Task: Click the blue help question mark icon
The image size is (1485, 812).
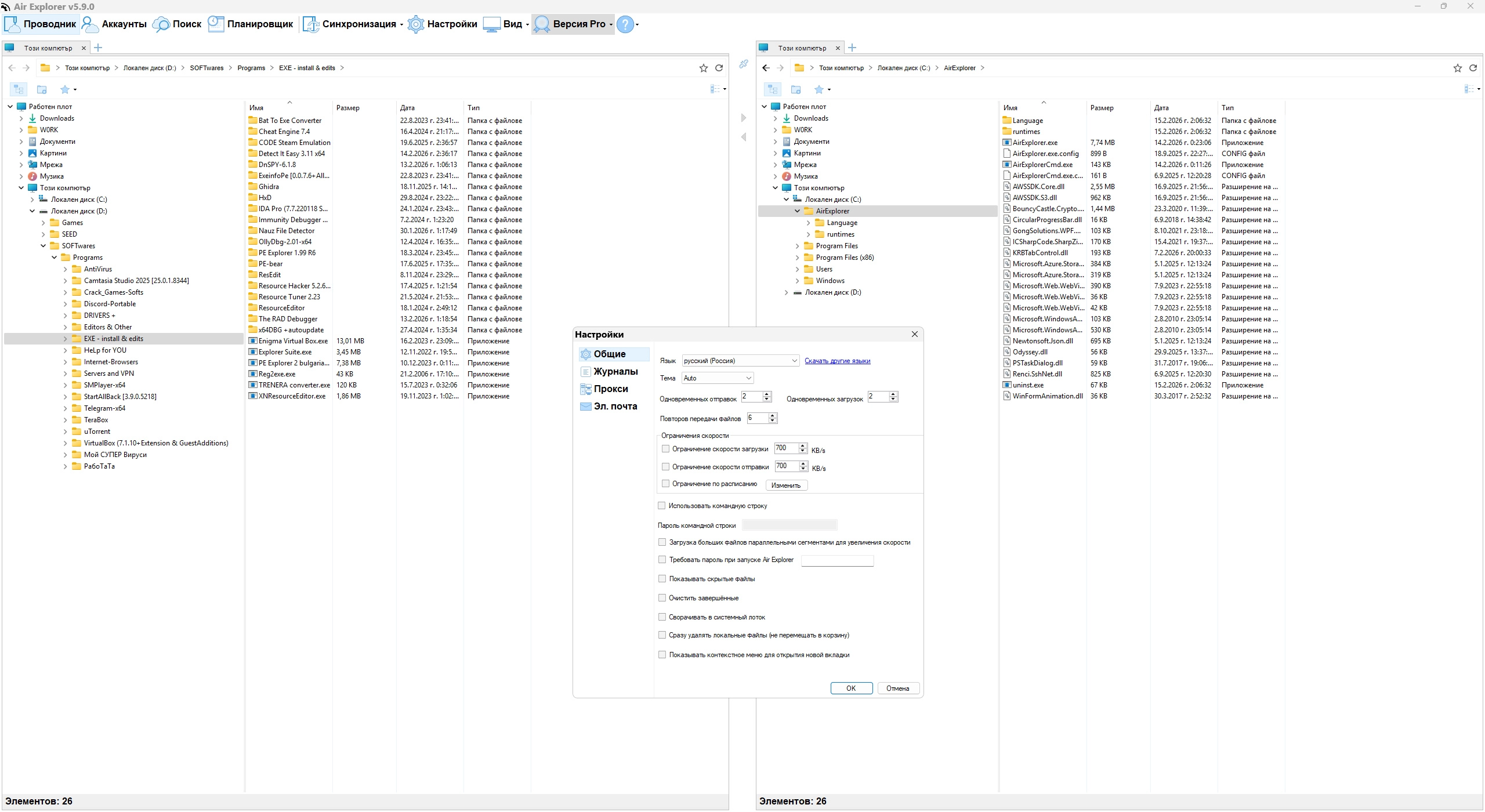Action: coord(625,24)
